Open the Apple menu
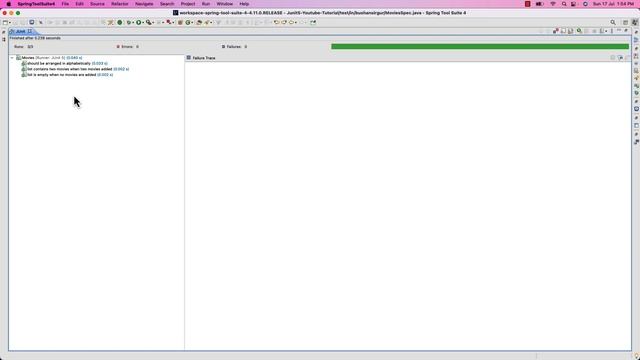640x360 pixels. (x=9, y=4)
